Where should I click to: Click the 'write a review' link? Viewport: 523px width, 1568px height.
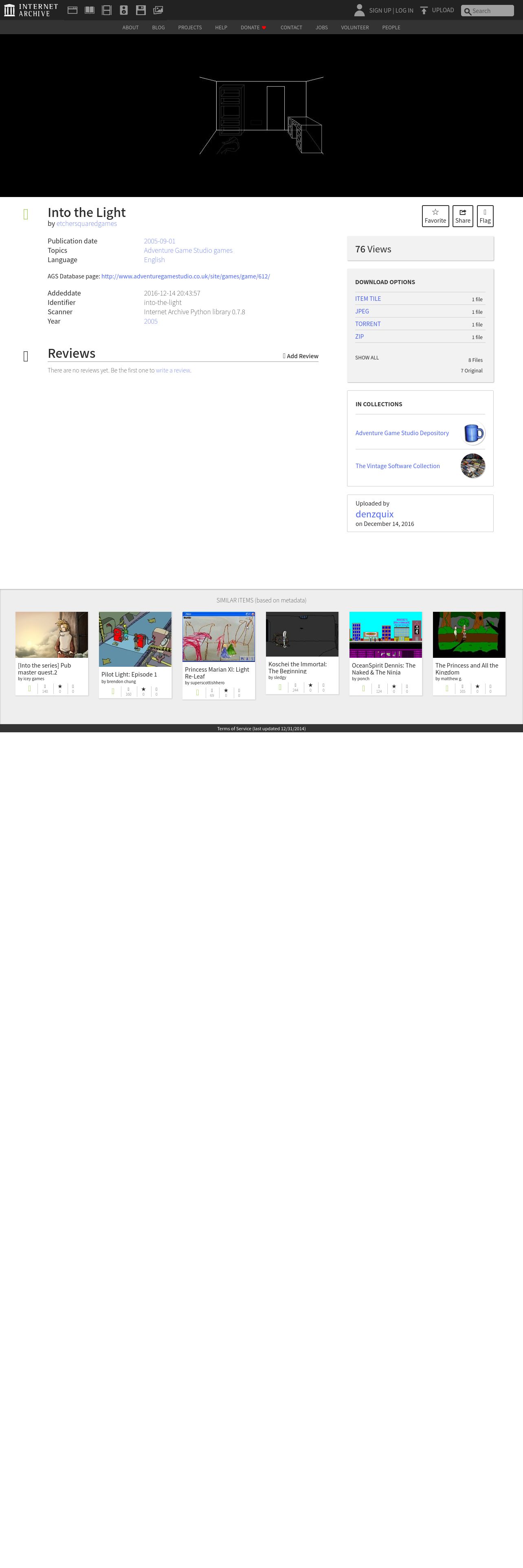pos(173,370)
